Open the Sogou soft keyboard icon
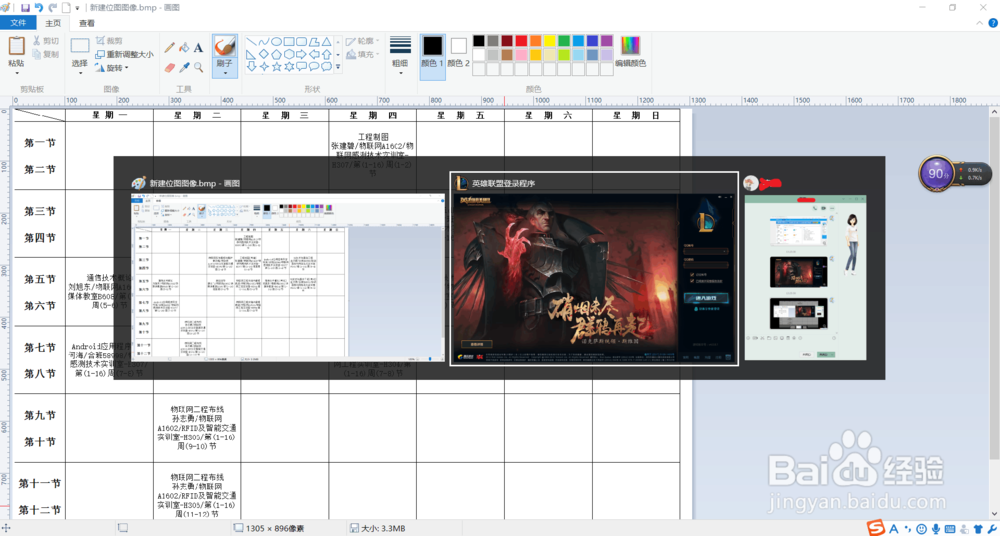 (x=950, y=528)
